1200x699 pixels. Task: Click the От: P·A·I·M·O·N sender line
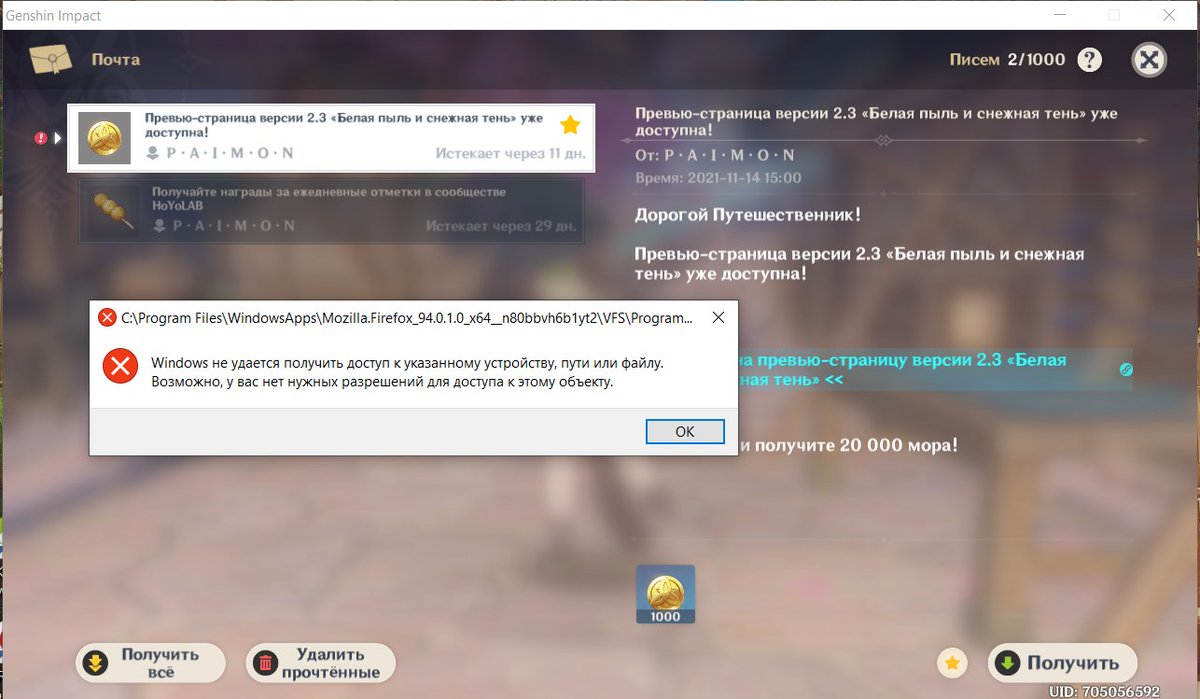(x=715, y=156)
